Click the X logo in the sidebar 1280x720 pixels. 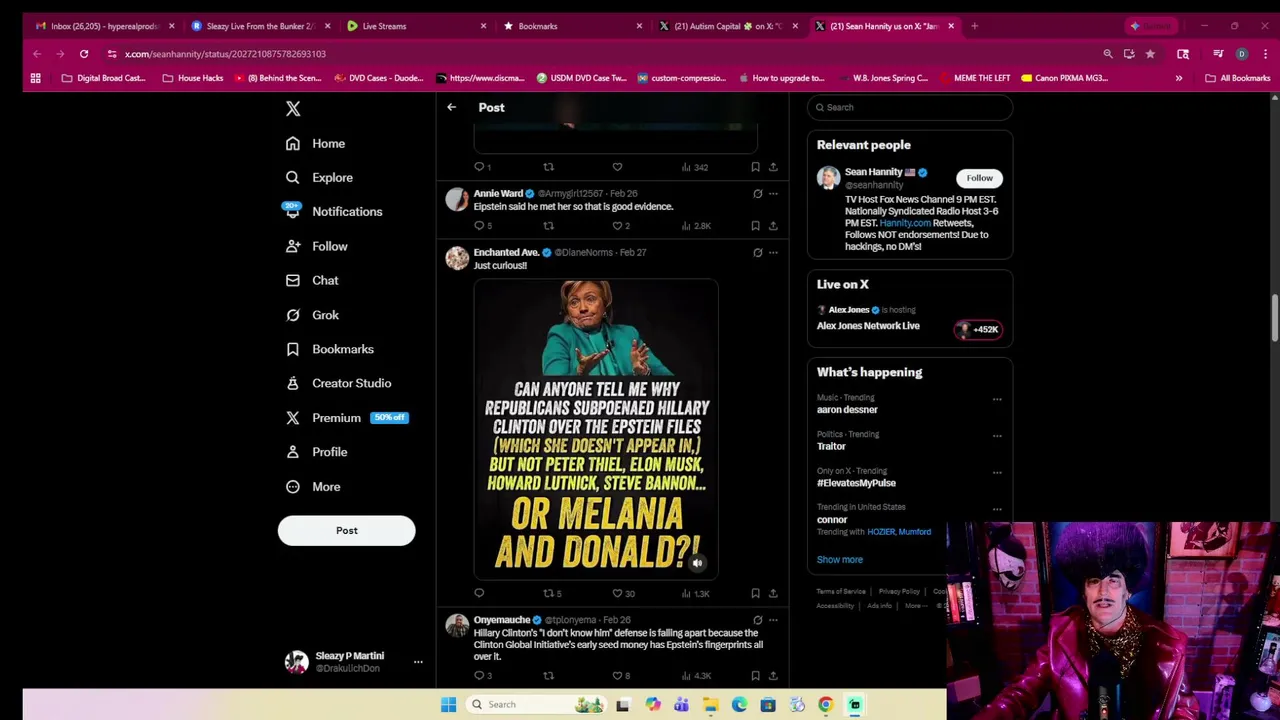pos(293,108)
